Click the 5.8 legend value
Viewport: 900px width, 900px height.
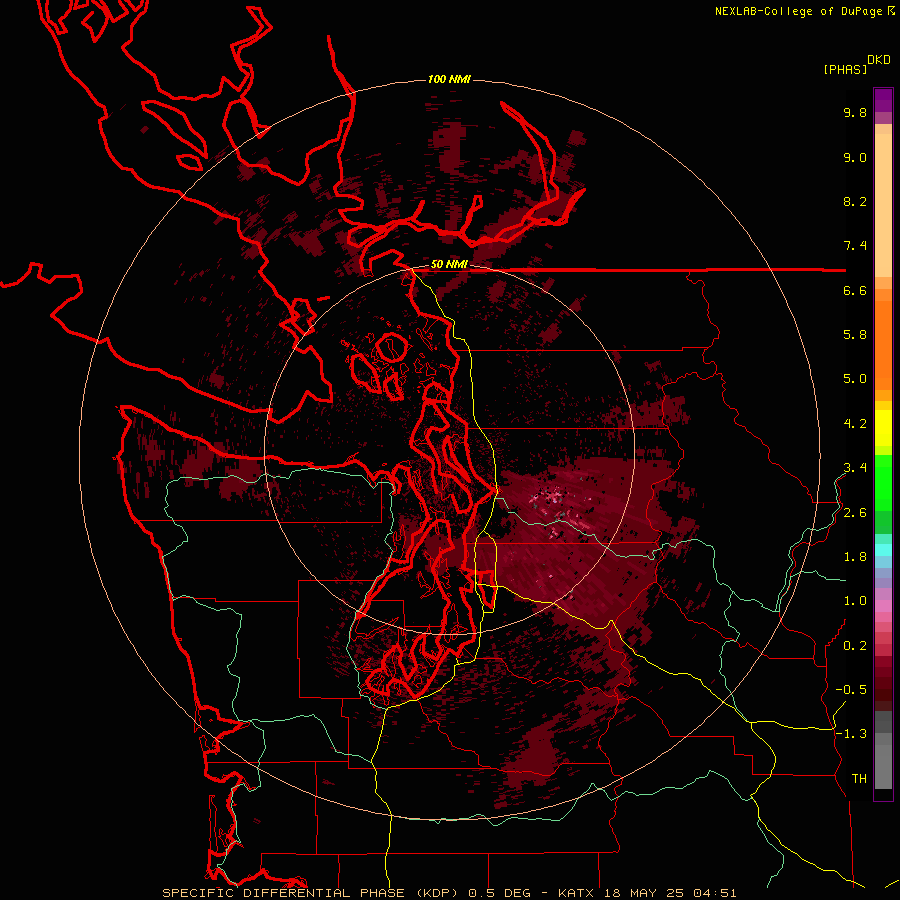pos(855,335)
